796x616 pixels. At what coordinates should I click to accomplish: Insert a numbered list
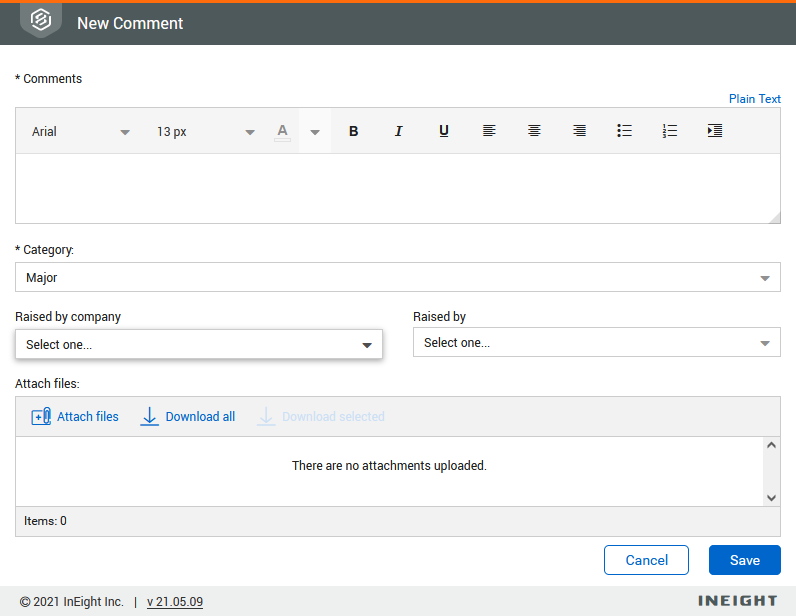tap(670, 131)
